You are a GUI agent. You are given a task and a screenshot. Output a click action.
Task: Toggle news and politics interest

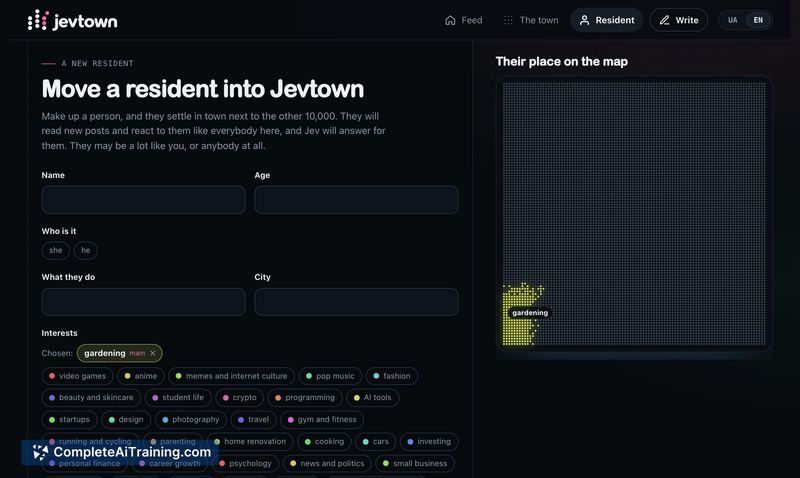pyautogui.click(x=327, y=463)
